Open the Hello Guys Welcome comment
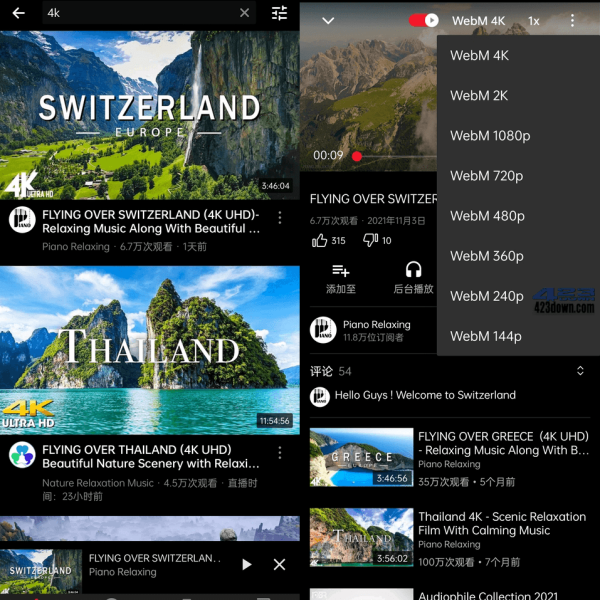Screen dimensions: 600x600 pyautogui.click(x=425, y=395)
